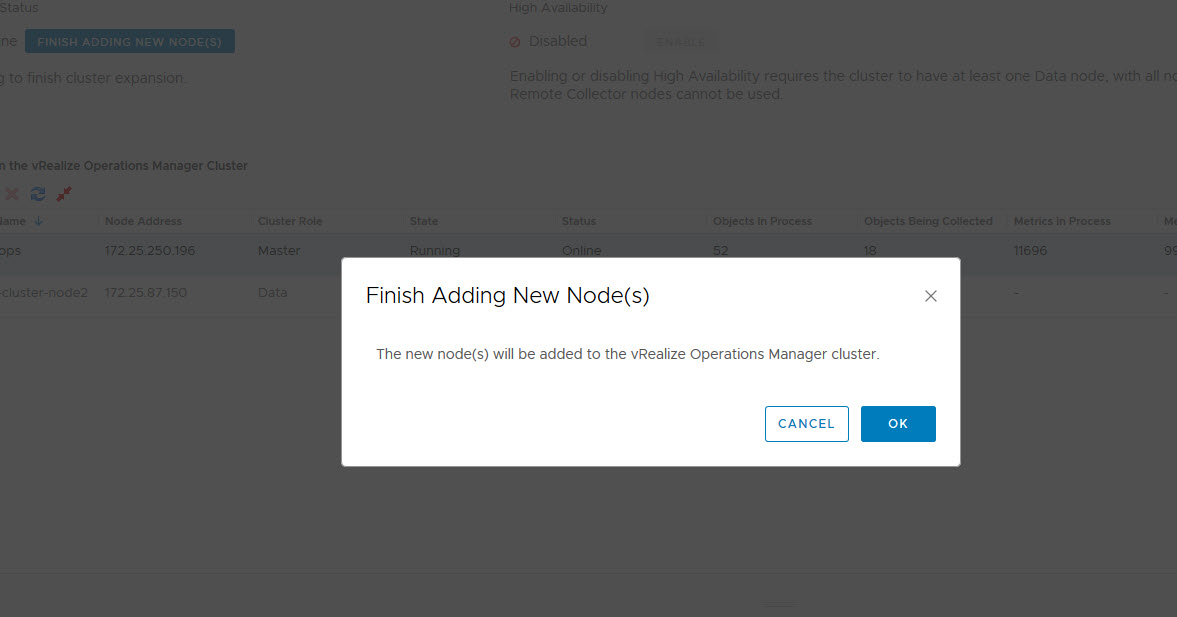Click the red converging arrows icon
Image resolution: width=1177 pixels, height=617 pixels.
point(64,194)
